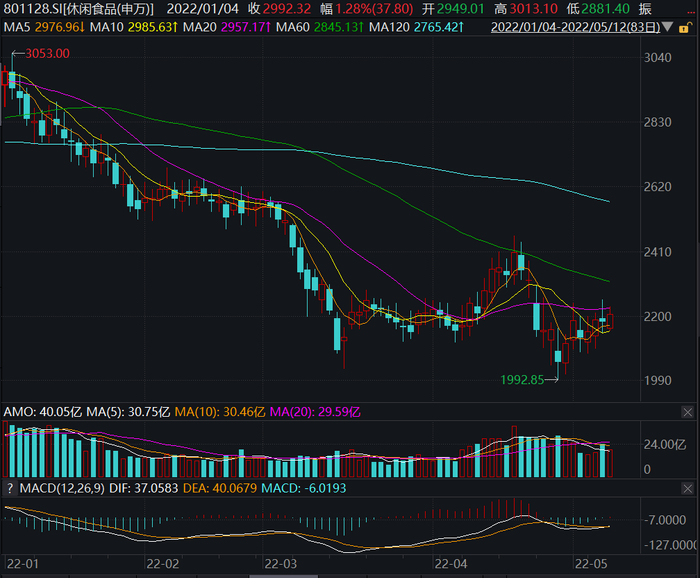Screen dimensions: 700x578
Task: Click the 3040 price axis label
Action: [x=657, y=58]
